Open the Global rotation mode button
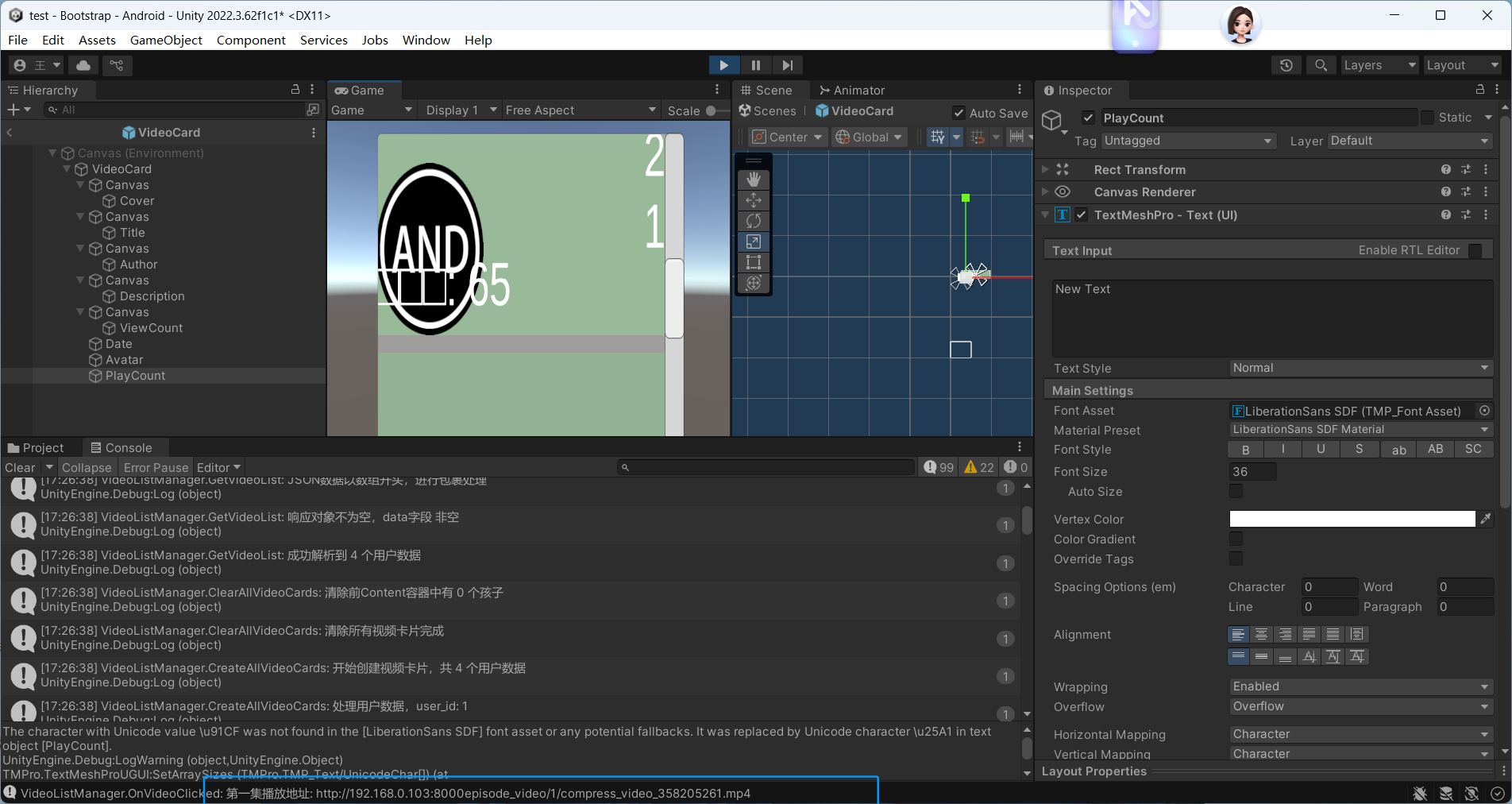The image size is (1512, 804). (870, 137)
